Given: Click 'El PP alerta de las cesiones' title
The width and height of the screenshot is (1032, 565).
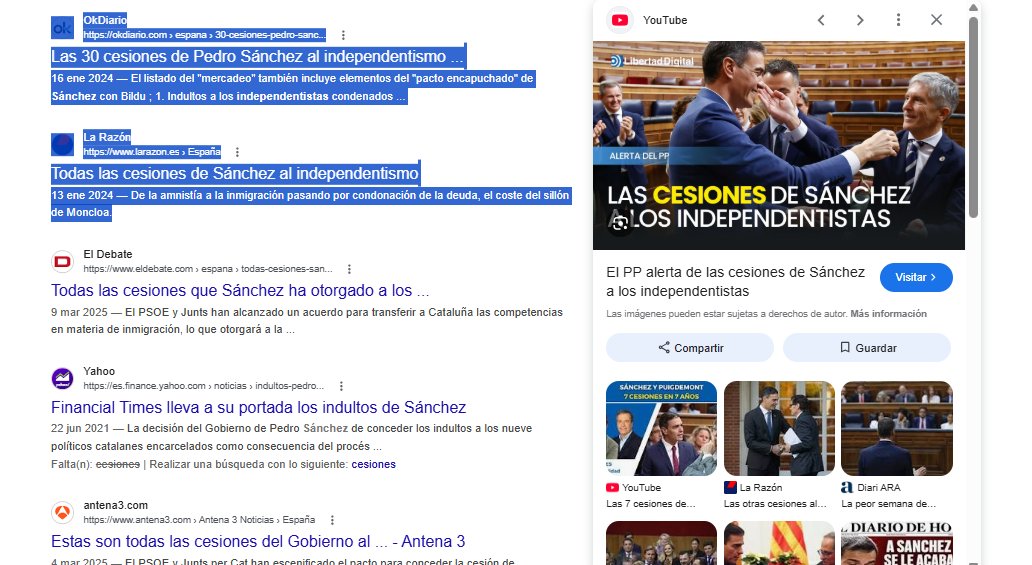Looking at the screenshot, I should (x=735, y=282).
